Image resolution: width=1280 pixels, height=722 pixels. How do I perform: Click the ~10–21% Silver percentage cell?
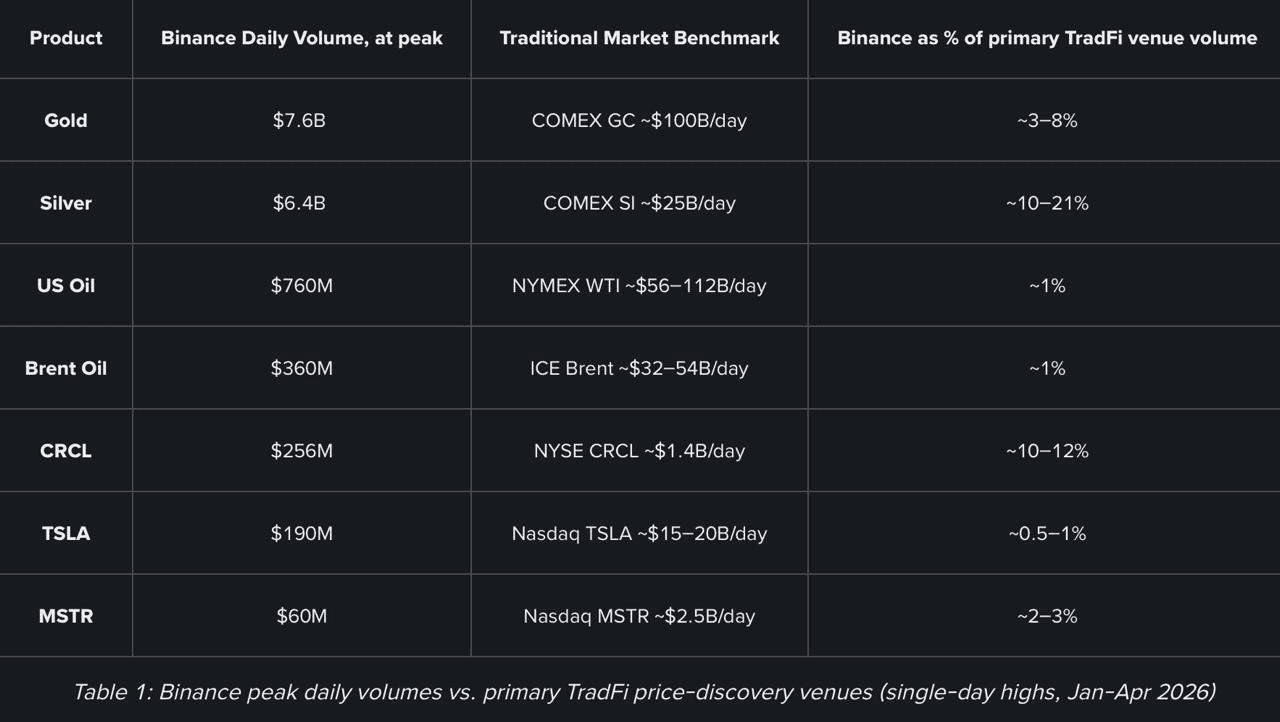click(x=1047, y=203)
